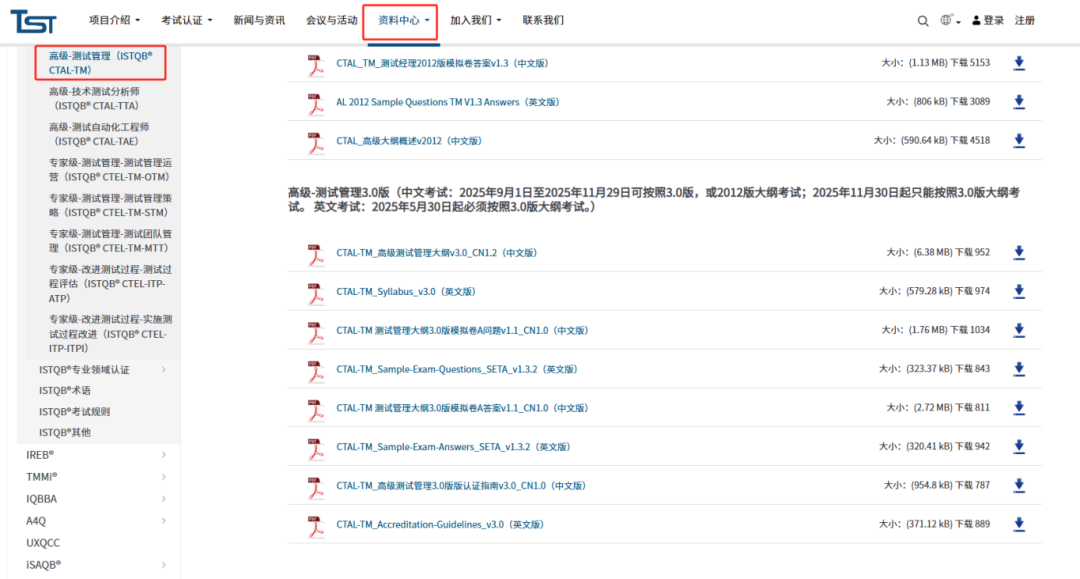Expand the IREB® sidebar category
Image resolution: width=1080 pixels, height=579 pixels.
point(163,455)
